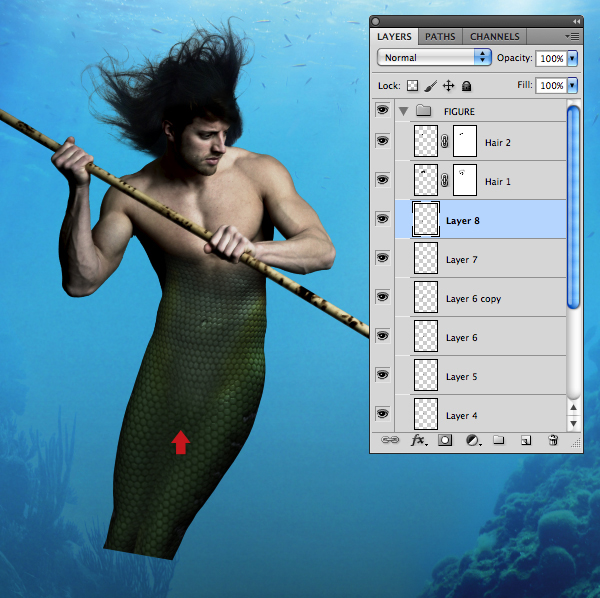Select the 'Hair 1' layer name

click(x=497, y=181)
